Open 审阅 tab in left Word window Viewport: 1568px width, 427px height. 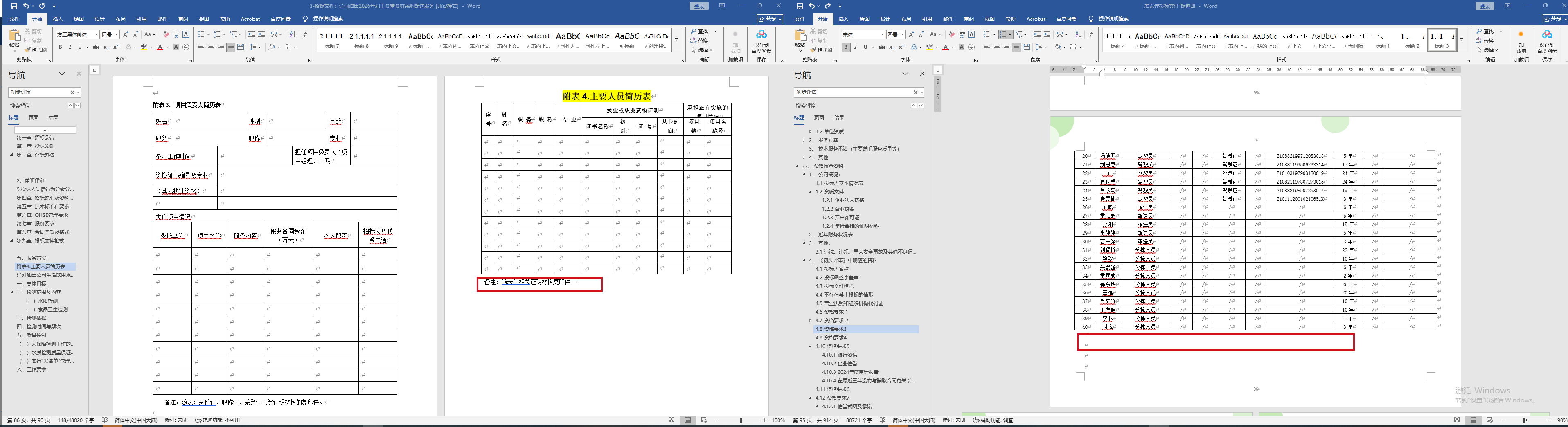(x=183, y=19)
